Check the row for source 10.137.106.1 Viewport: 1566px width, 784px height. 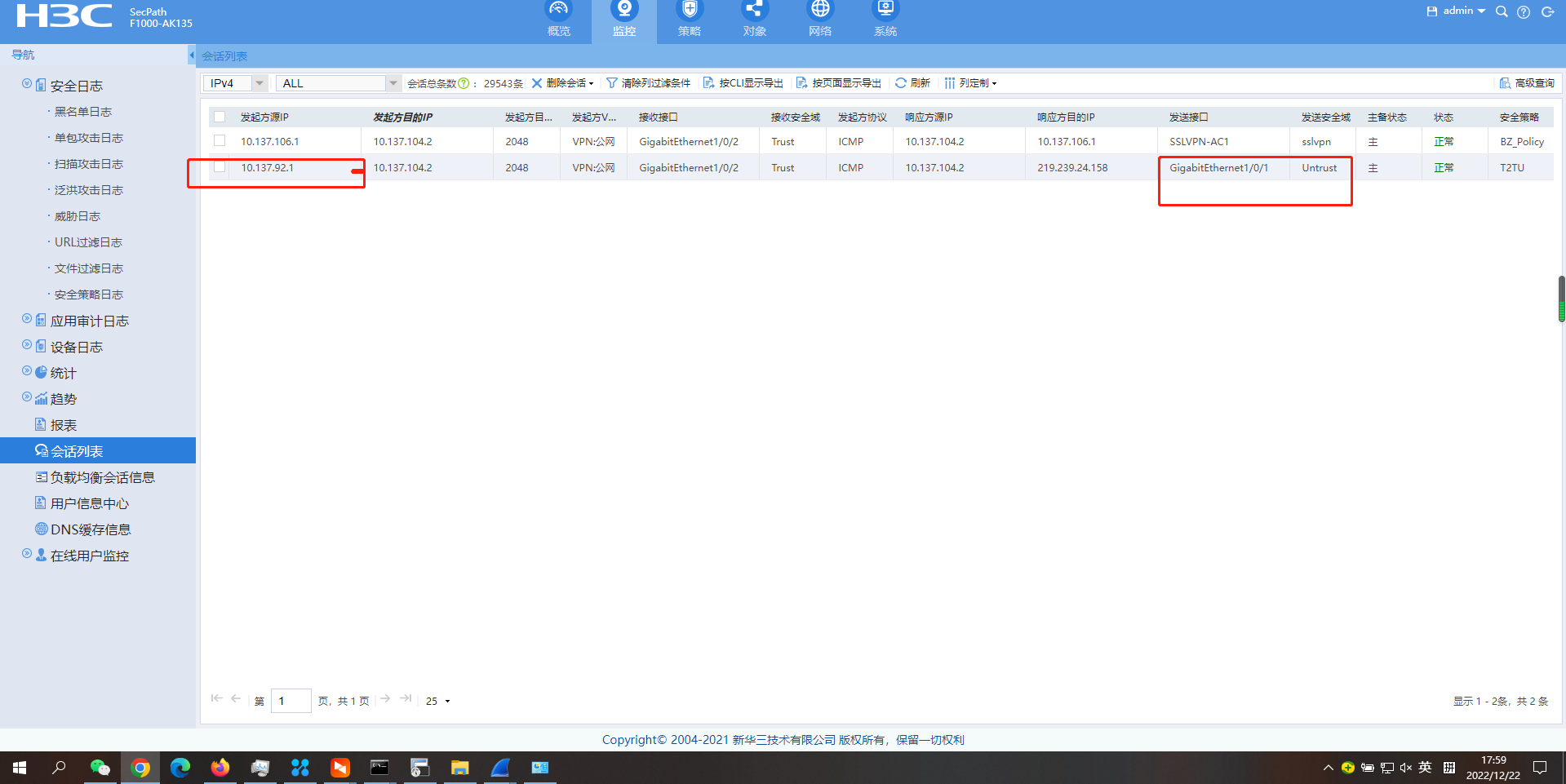click(220, 141)
